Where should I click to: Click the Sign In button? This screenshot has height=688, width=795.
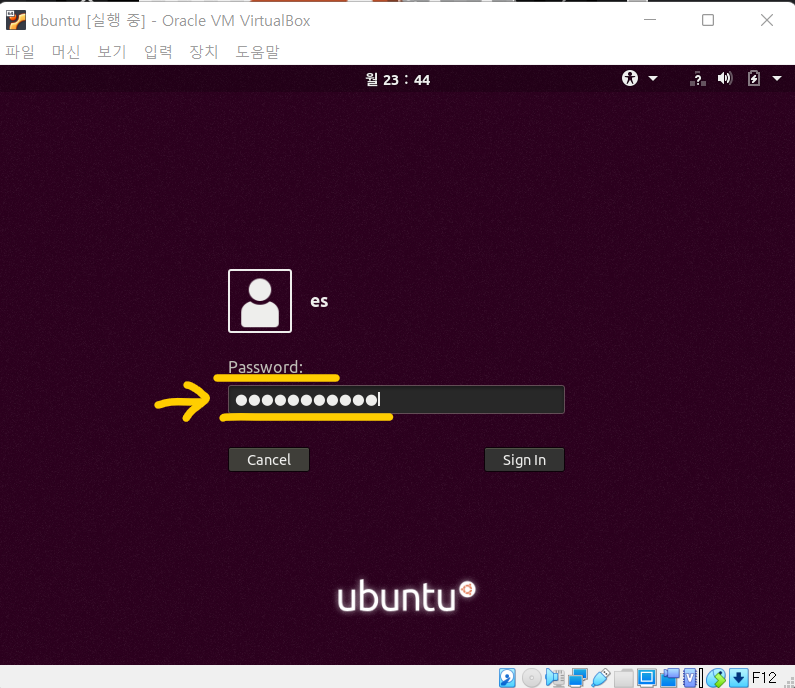(524, 459)
